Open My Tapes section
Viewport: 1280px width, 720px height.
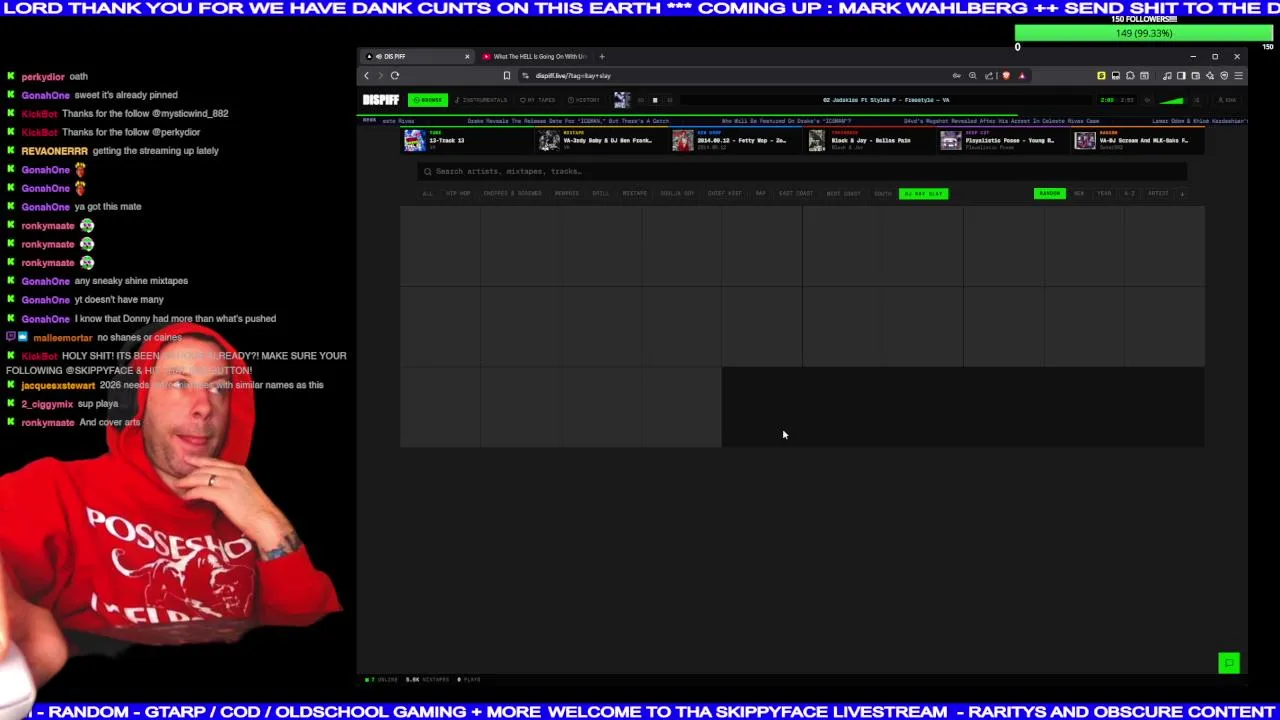pos(538,100)
